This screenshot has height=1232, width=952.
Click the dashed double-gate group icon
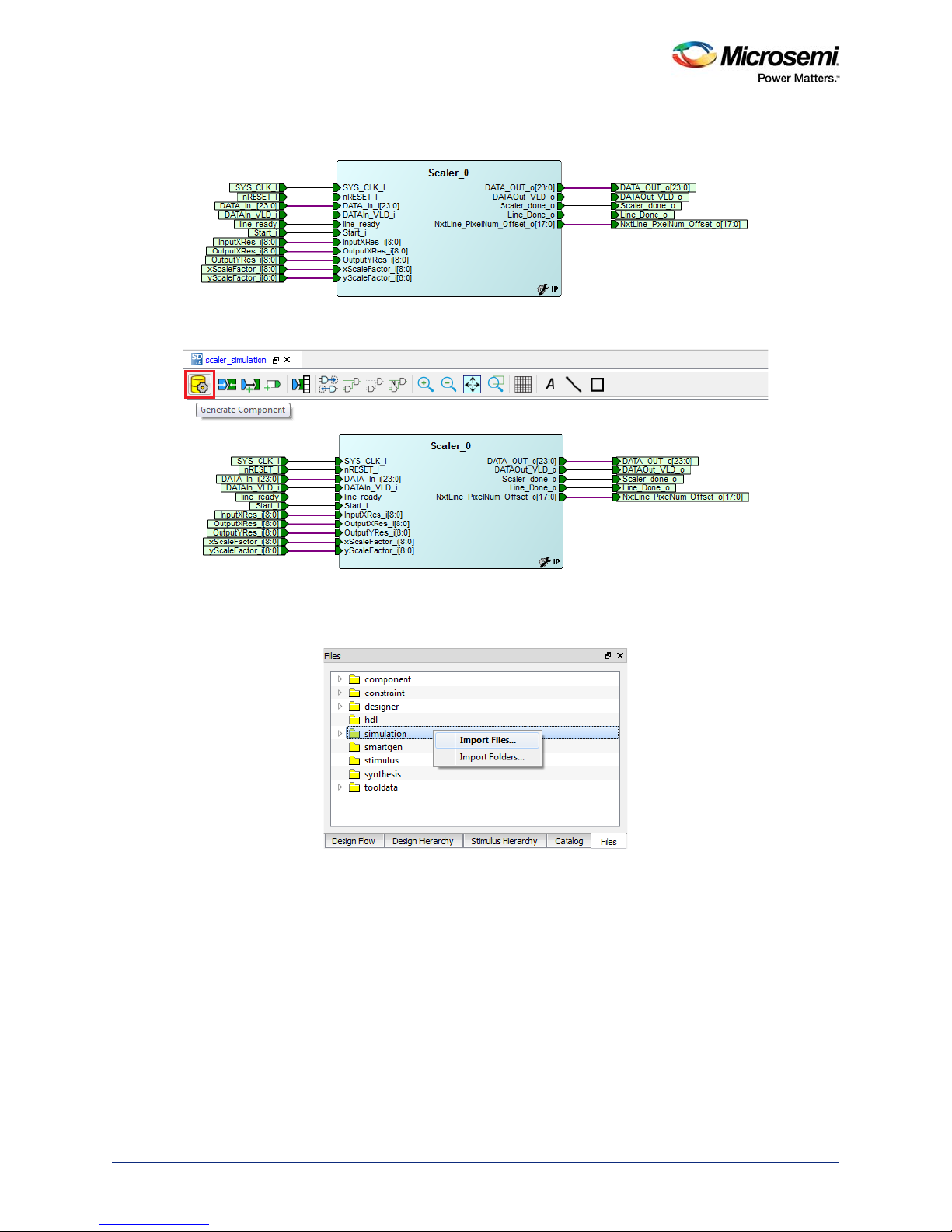tap(329, 385)
